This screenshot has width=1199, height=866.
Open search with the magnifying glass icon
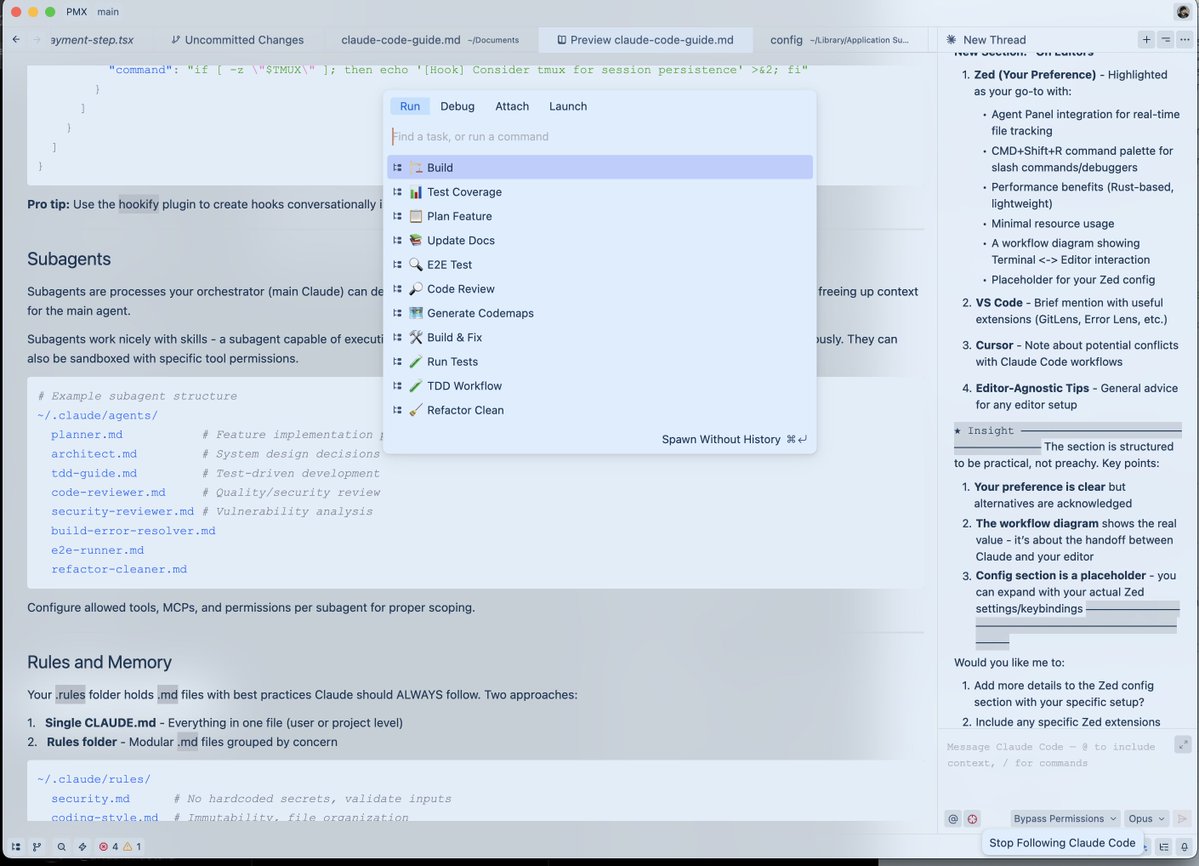[x=61, y=846]
